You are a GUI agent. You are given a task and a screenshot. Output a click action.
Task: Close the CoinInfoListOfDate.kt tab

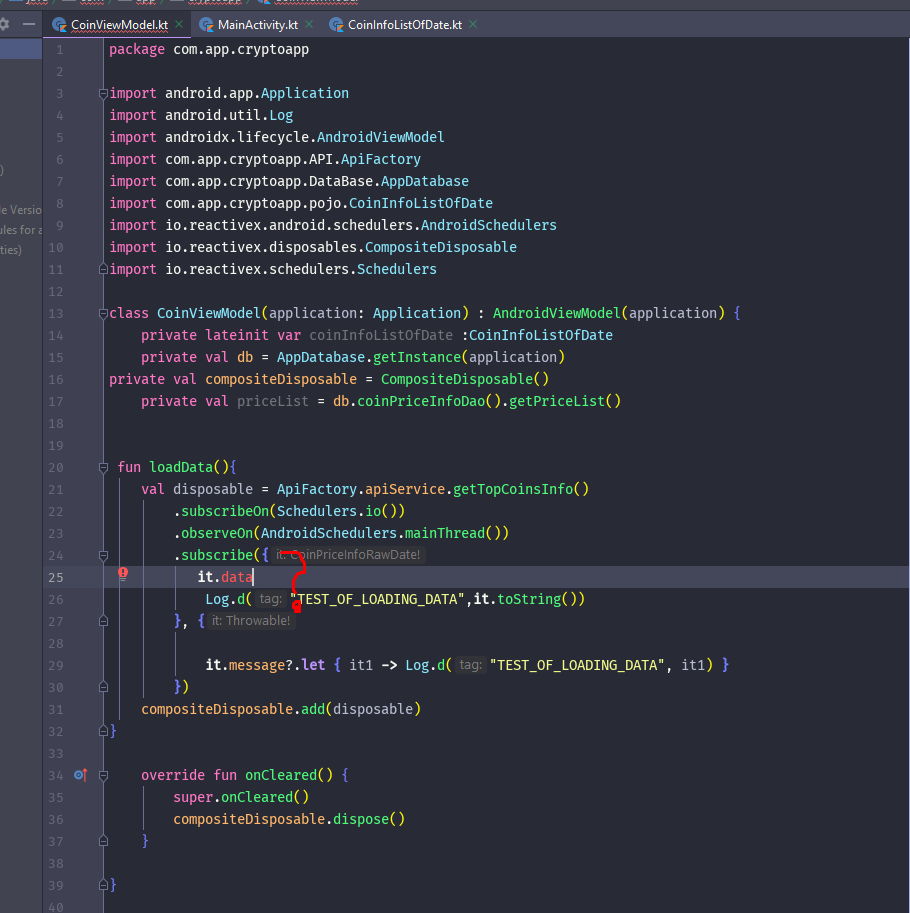(x=472, y=25)
